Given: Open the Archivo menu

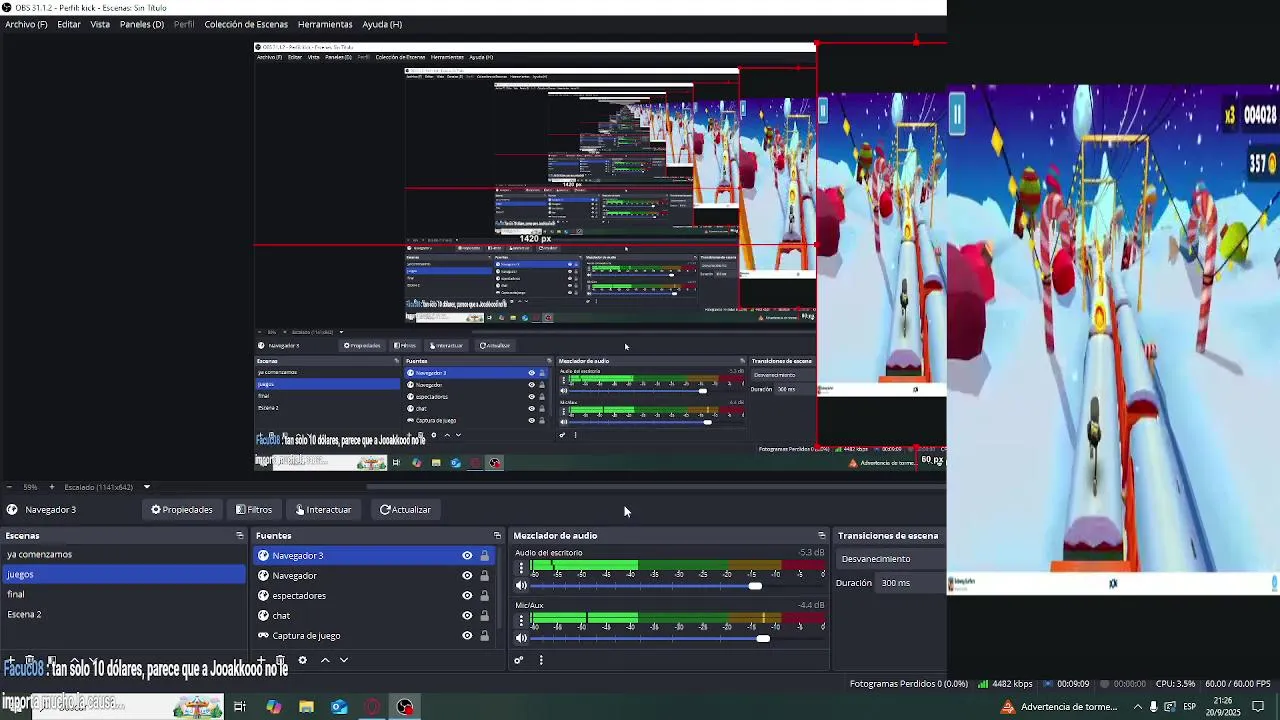Looking at the screenshot, I should (x=26, y=24).
